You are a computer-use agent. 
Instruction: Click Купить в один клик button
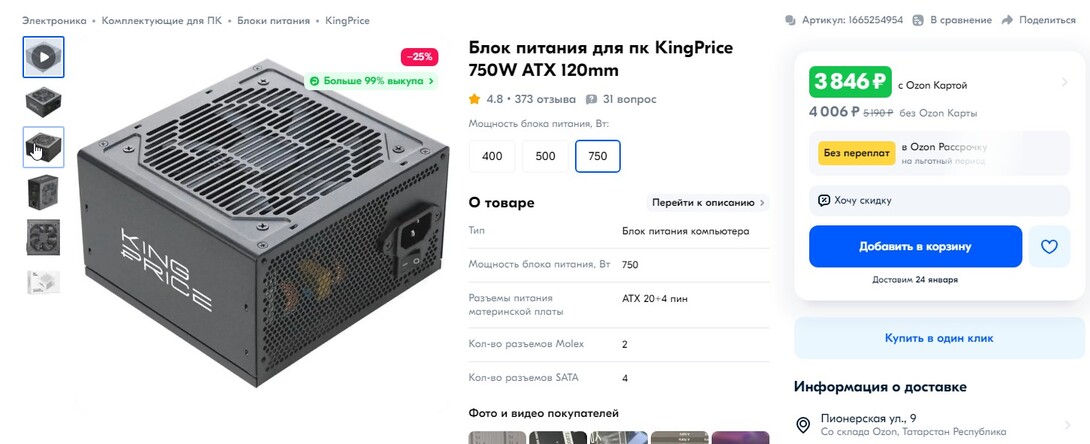coord(939,338)
